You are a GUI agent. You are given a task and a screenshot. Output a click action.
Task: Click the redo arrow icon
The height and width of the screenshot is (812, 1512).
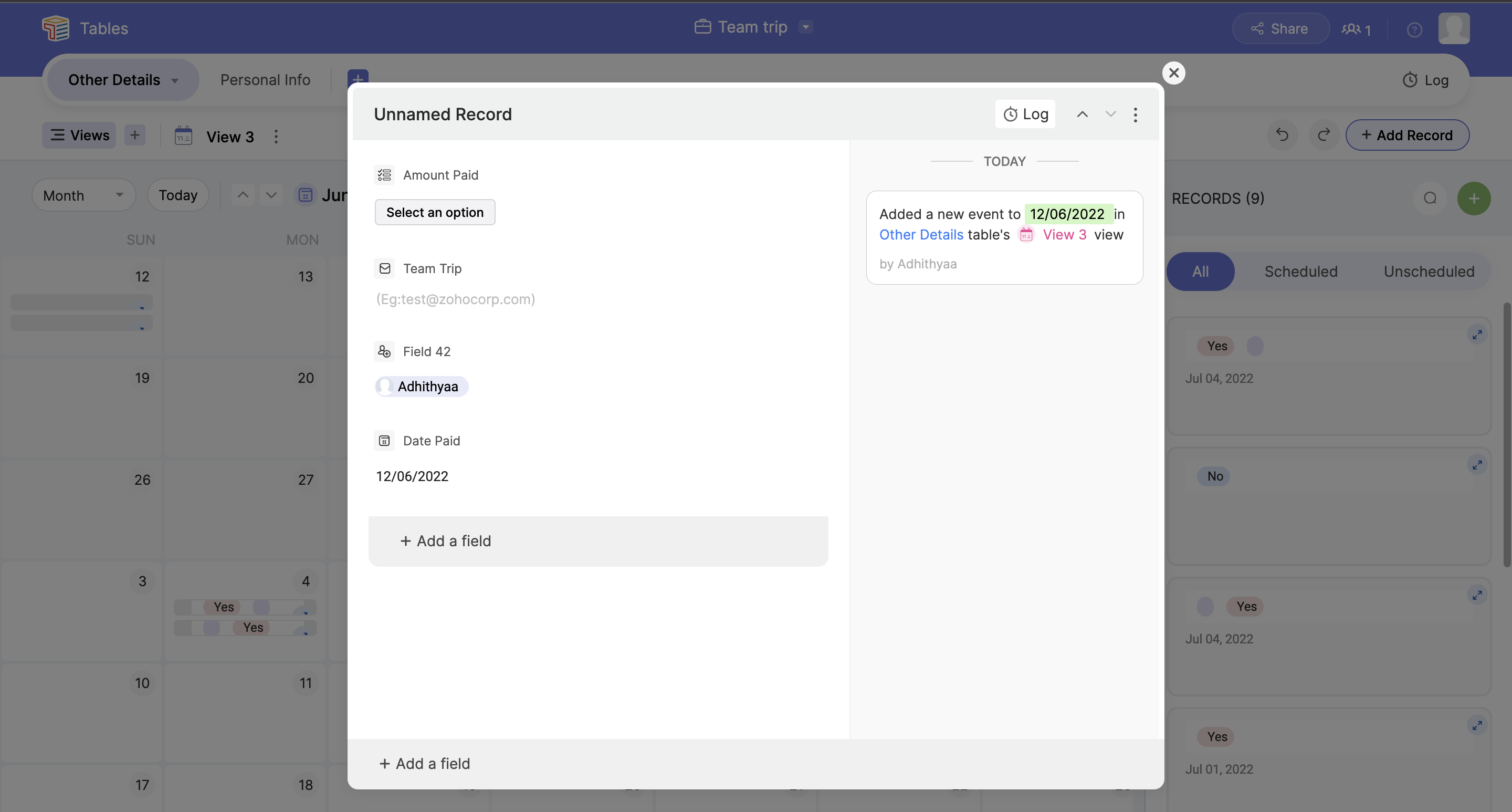pos(1324,135)
